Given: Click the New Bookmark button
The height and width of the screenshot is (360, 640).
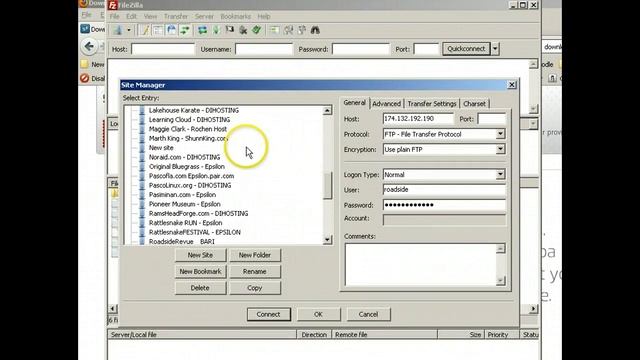Looking at the screenshot, I should click(x=200, y=271).
